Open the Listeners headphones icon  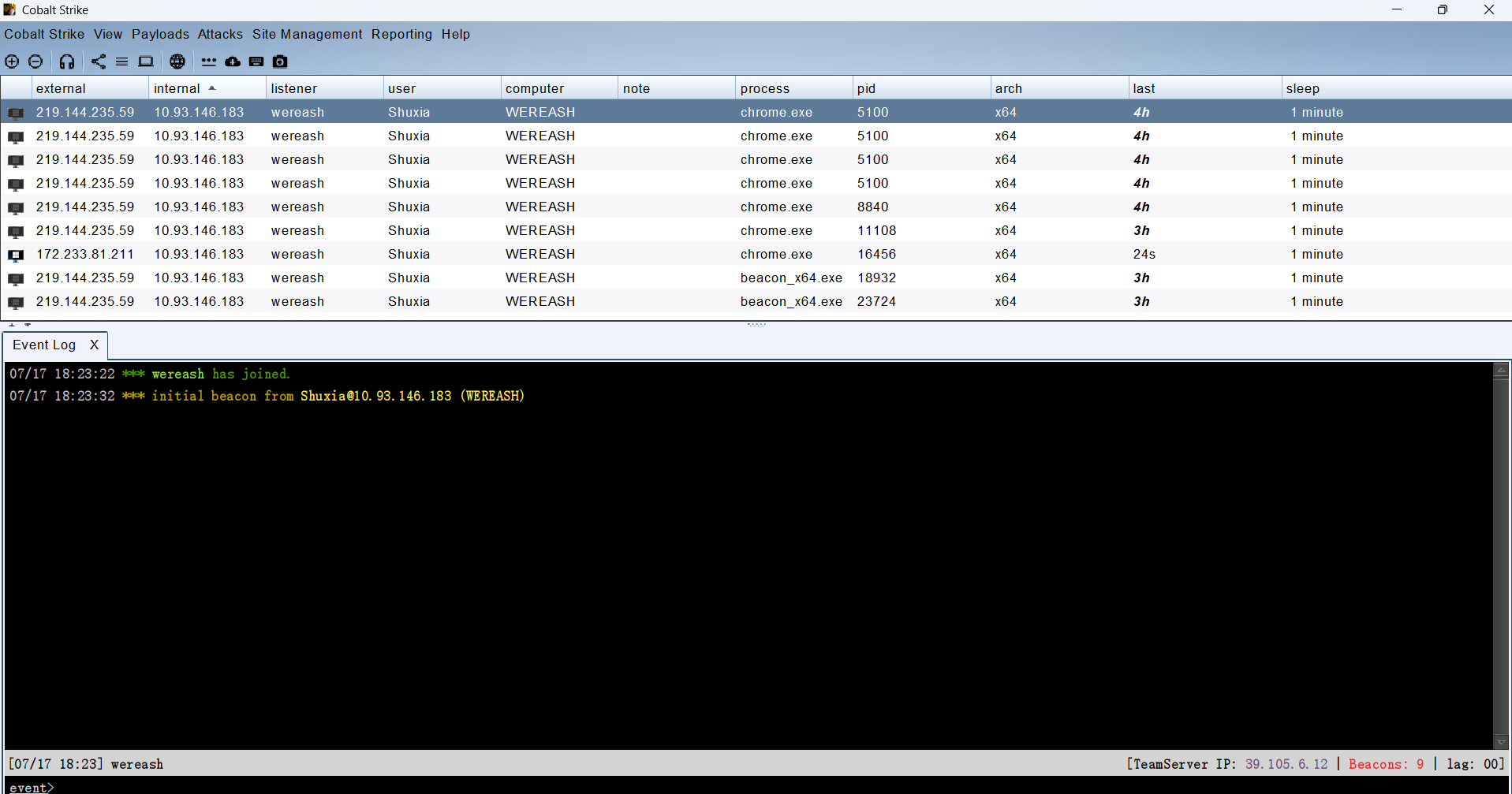coord(67,62)
